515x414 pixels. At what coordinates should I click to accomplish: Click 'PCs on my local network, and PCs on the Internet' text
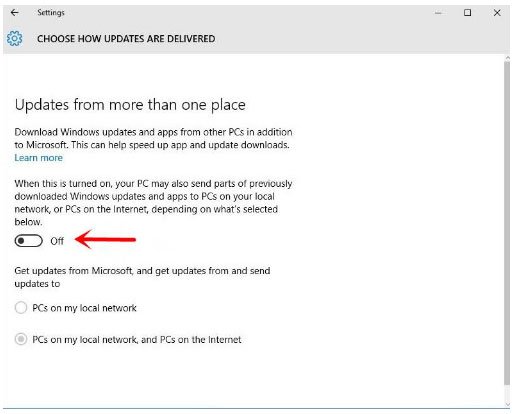coord(137,340)
